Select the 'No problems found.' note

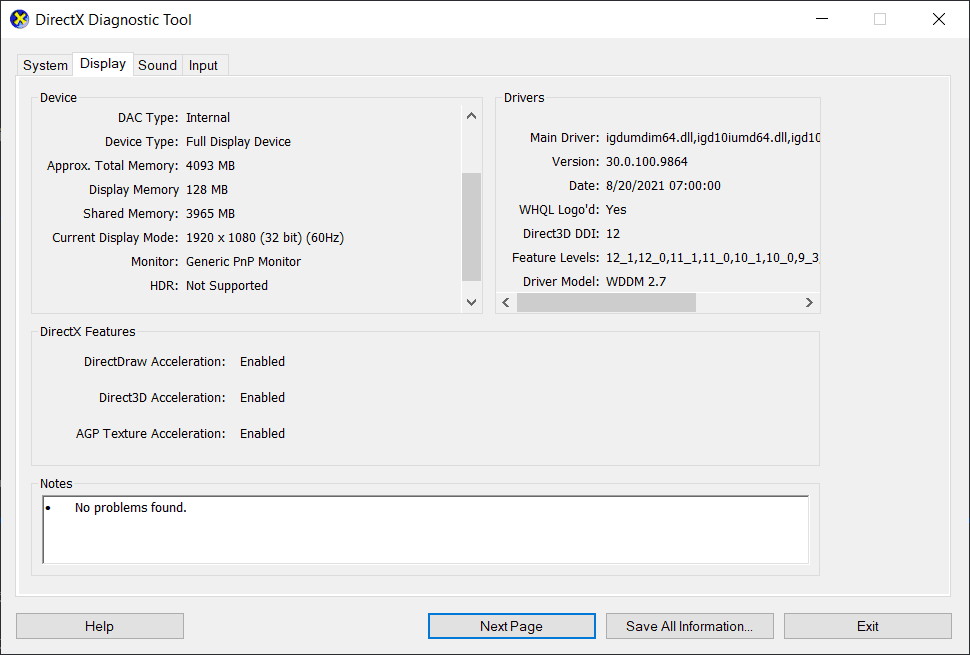click(x=131, y=508)
